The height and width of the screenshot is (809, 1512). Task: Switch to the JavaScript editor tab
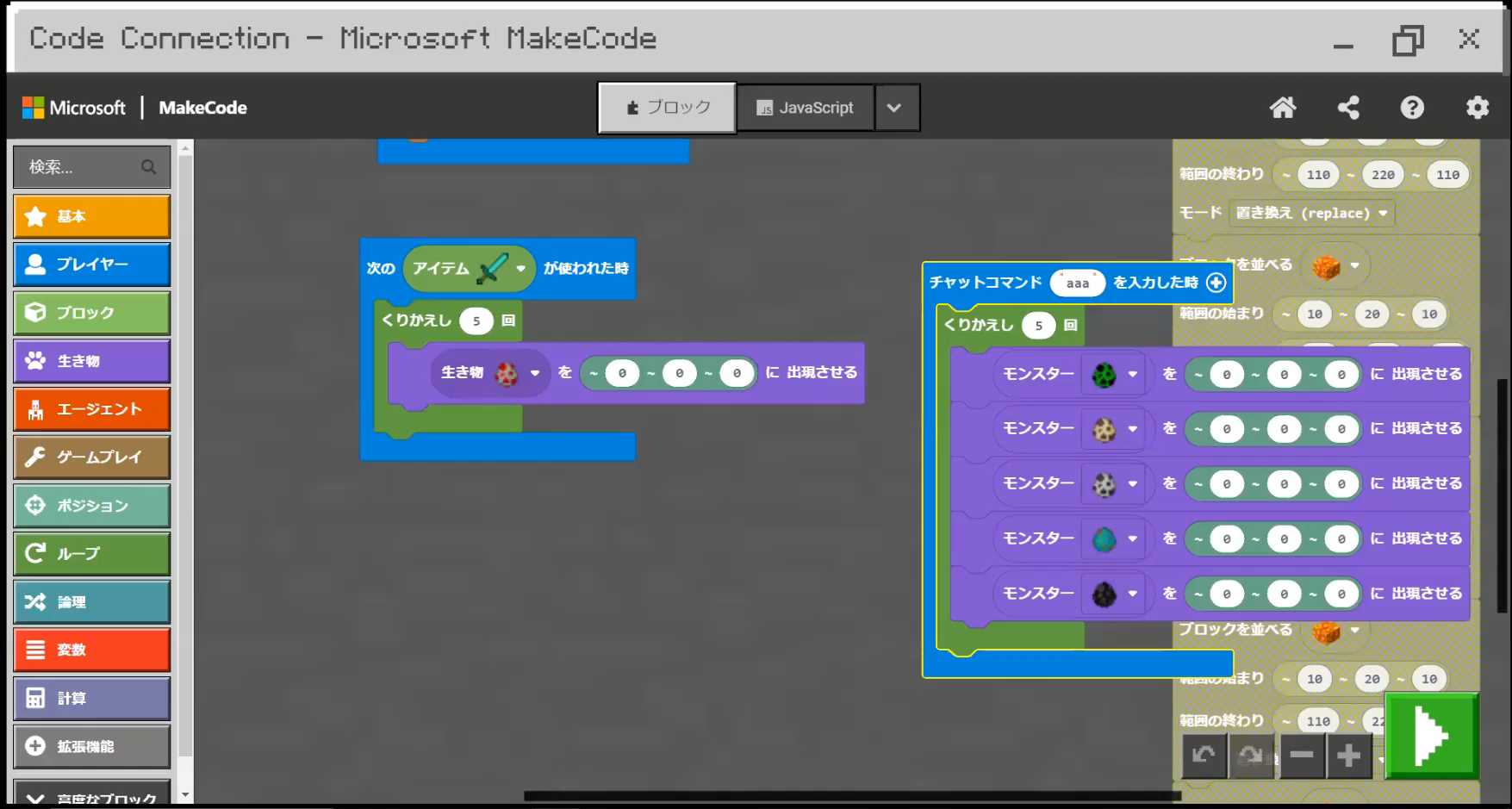806,108
